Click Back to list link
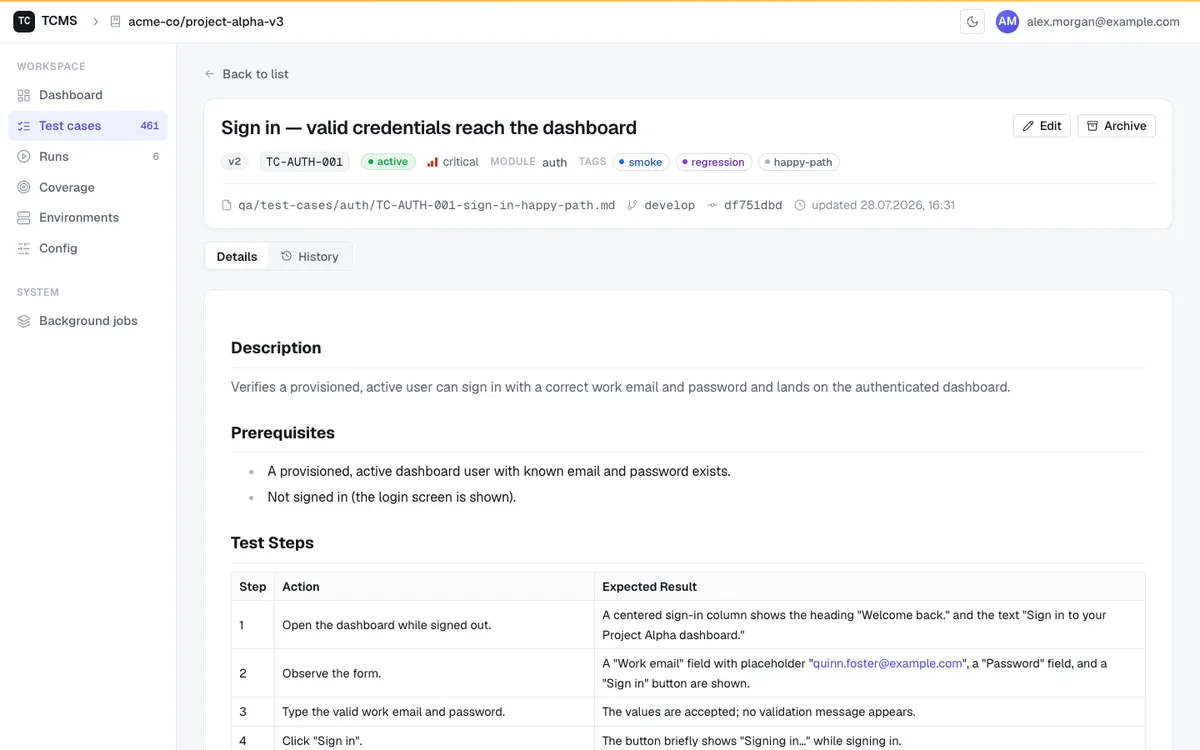 pos(246,74)
